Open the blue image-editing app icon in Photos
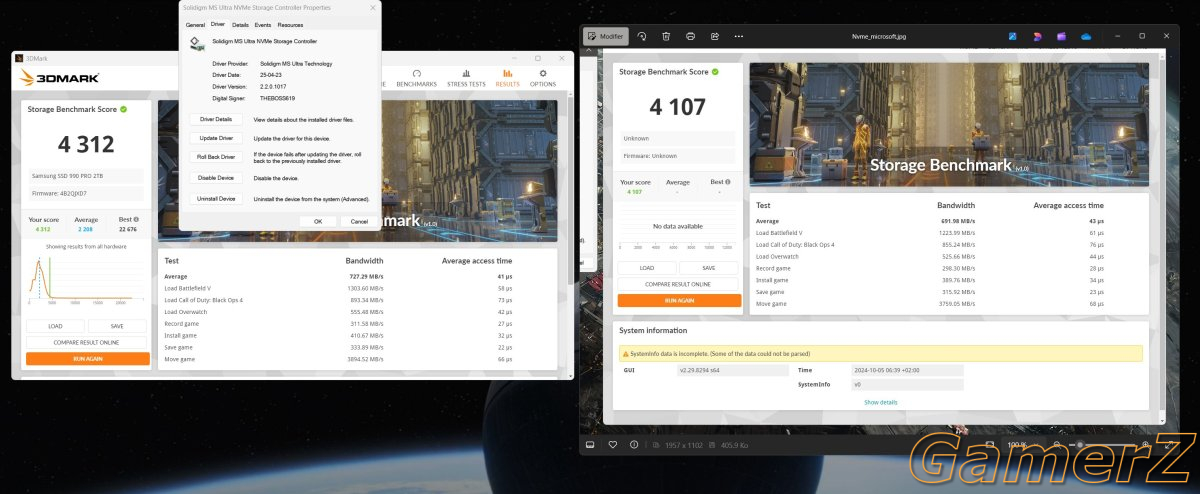This screenshot has height=494, width=1200. 1013,36
